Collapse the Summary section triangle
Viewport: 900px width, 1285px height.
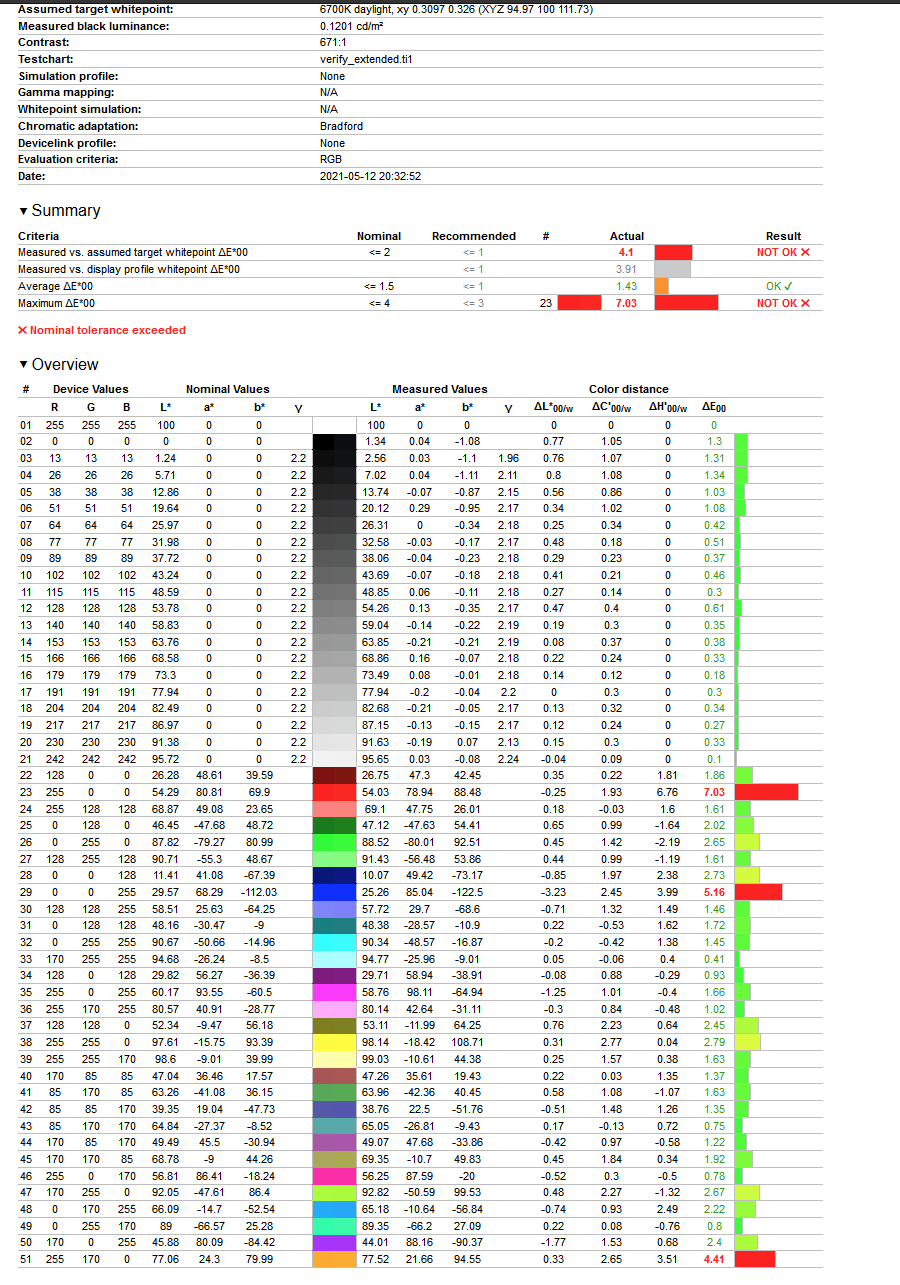[x=23, y=211]
